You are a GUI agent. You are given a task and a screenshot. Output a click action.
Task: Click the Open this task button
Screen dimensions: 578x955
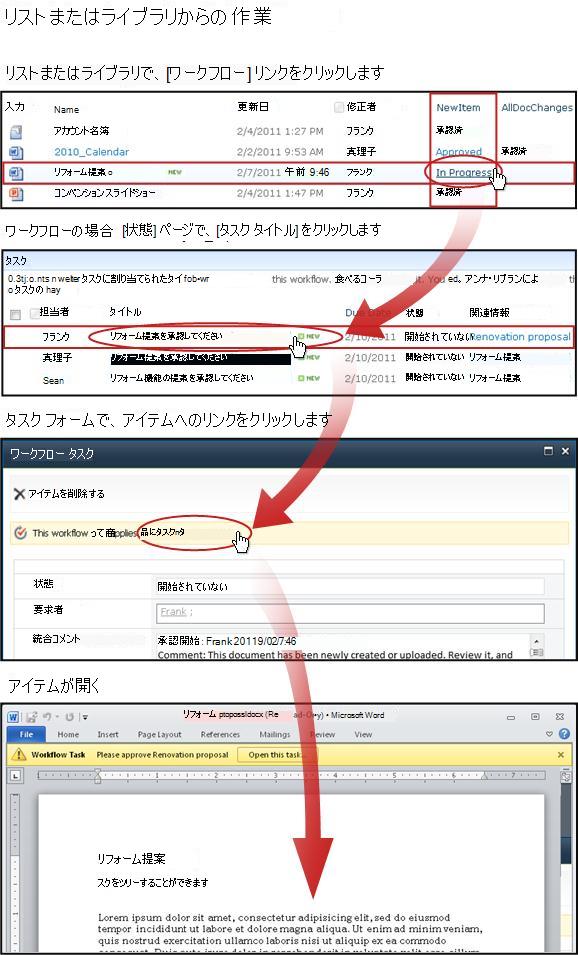276,755
